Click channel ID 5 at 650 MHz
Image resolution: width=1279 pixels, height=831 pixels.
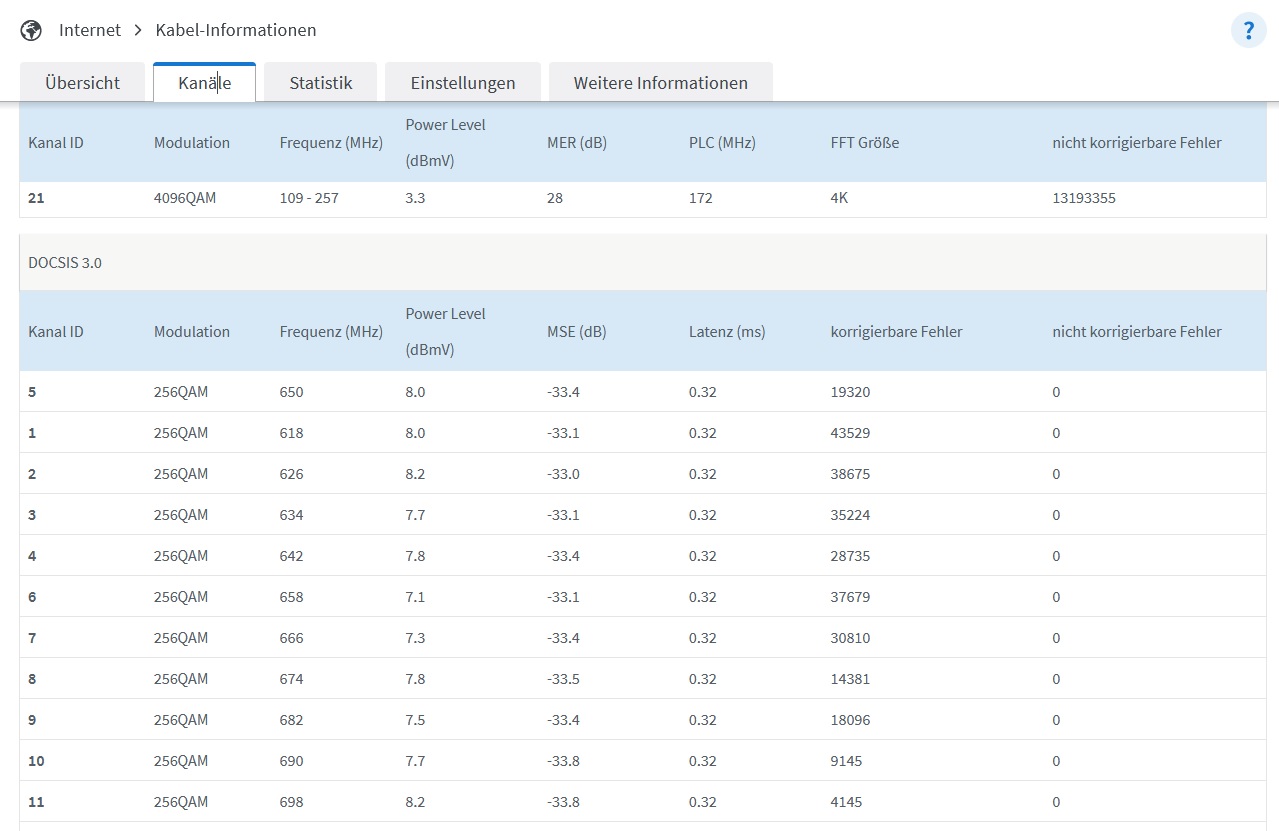pos(32,392)
